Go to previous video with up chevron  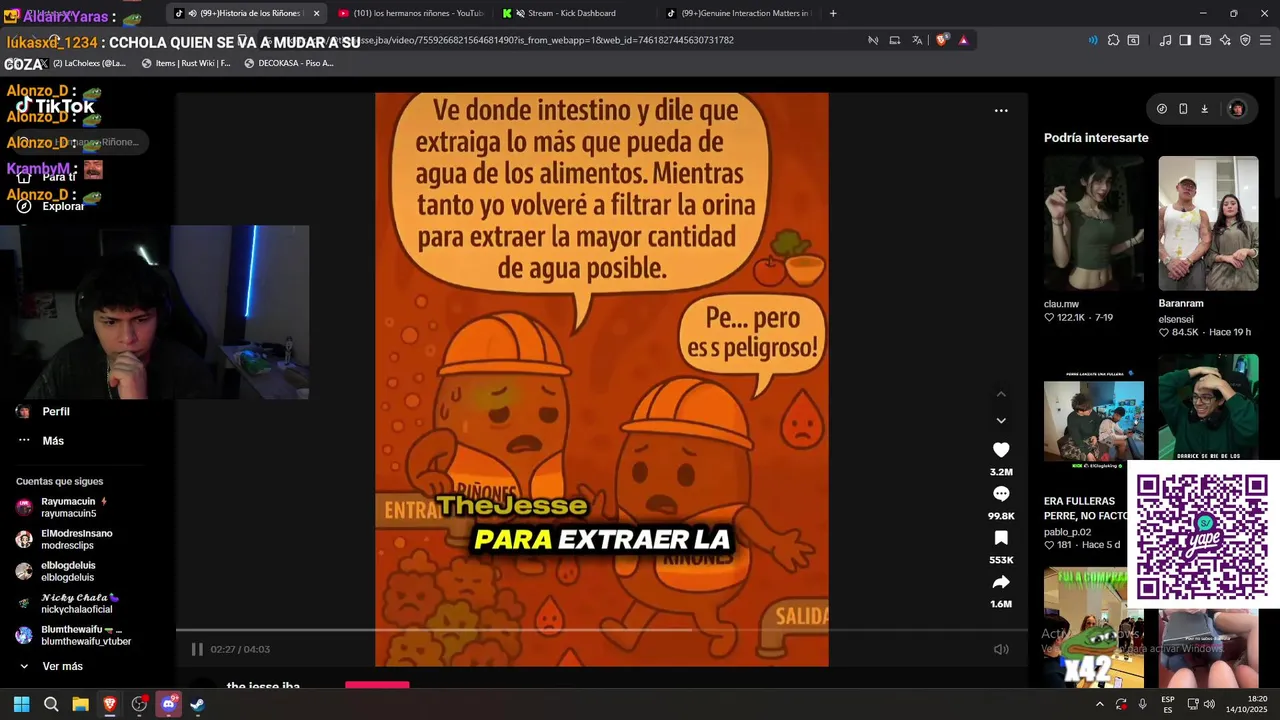[x=1001, y=394]
